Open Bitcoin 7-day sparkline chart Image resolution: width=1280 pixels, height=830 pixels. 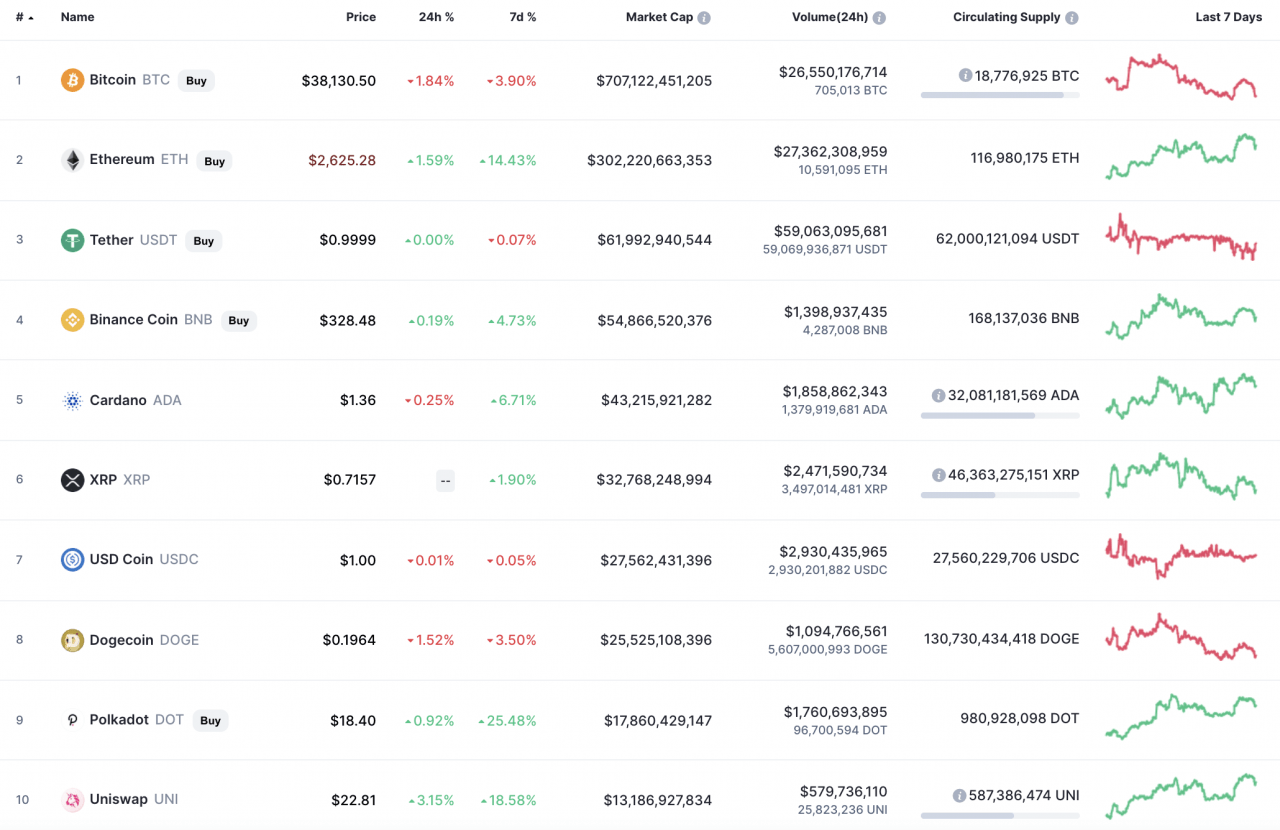[1181, 77]
